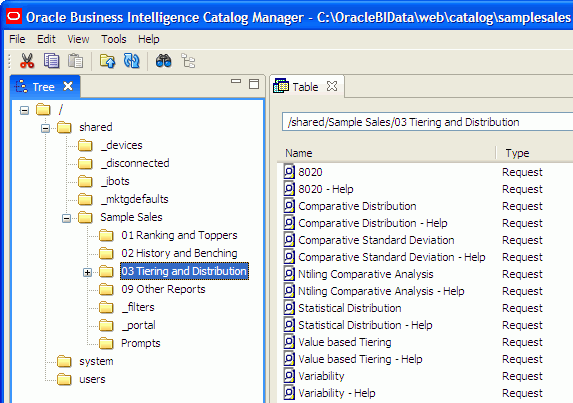This screenshot has width=573, height=403.
Task: Click the Refresh toolbar icon
Action: (x=132, y=61)
